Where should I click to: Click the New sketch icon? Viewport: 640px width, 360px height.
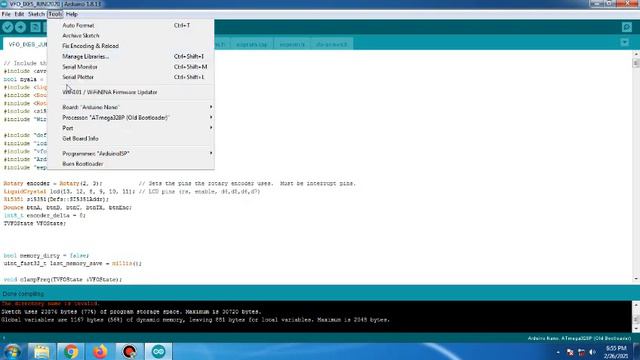(x=36, y=27)
